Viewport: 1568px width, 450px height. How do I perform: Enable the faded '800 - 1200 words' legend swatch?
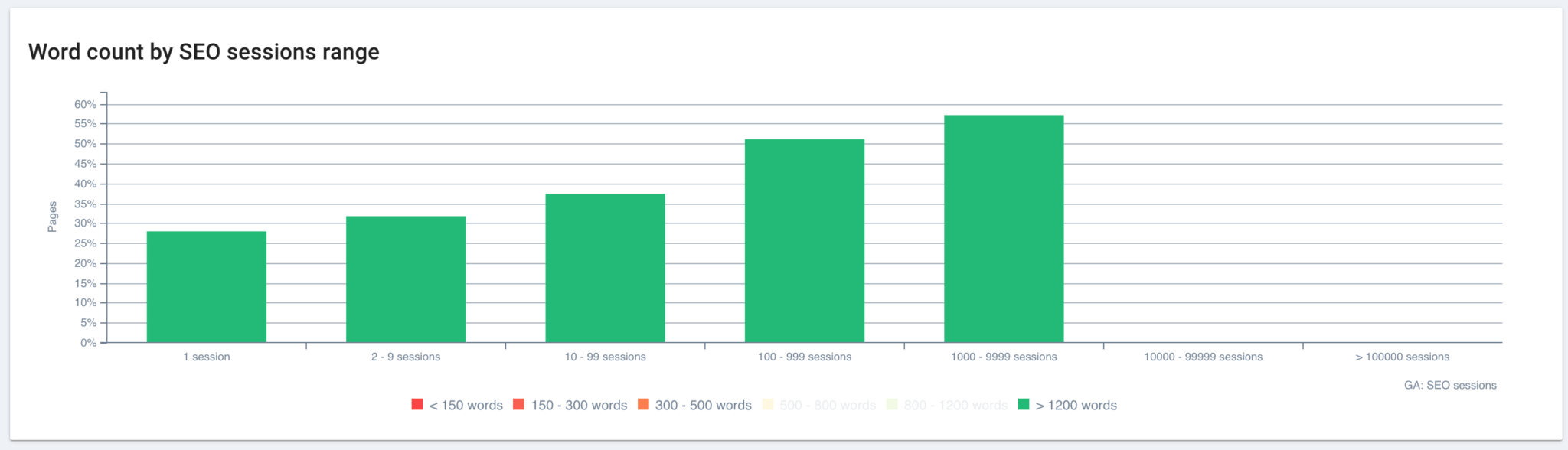pos(892,404)
